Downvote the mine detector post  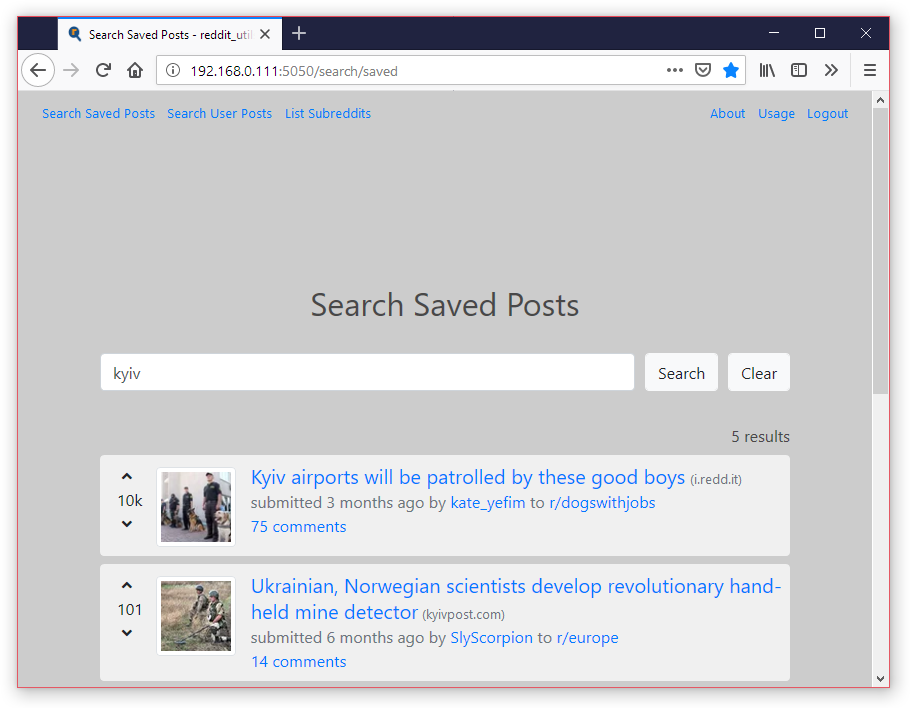point(127,633)
